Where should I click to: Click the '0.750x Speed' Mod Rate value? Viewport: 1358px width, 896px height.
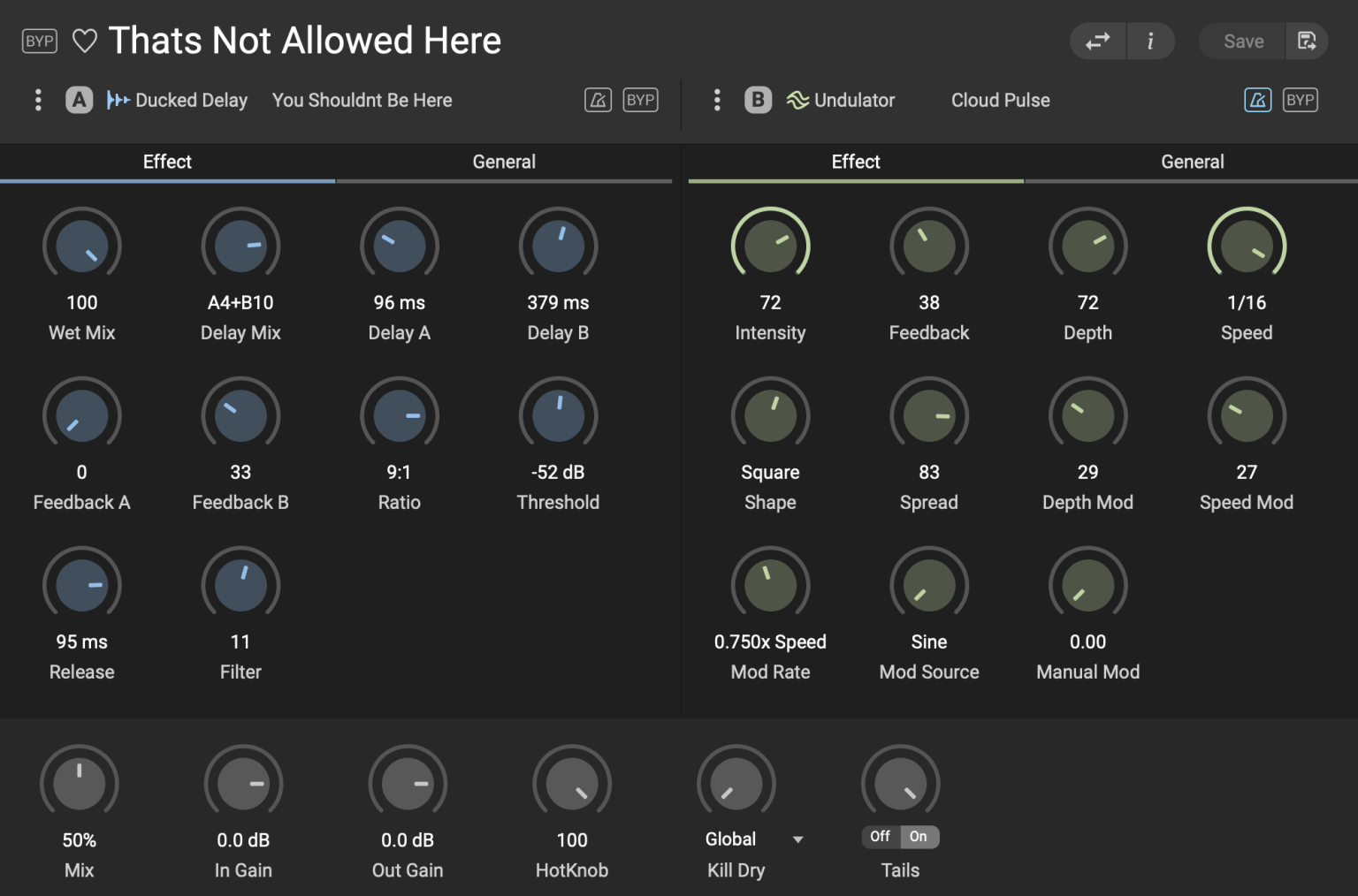(x=771, y=642)
